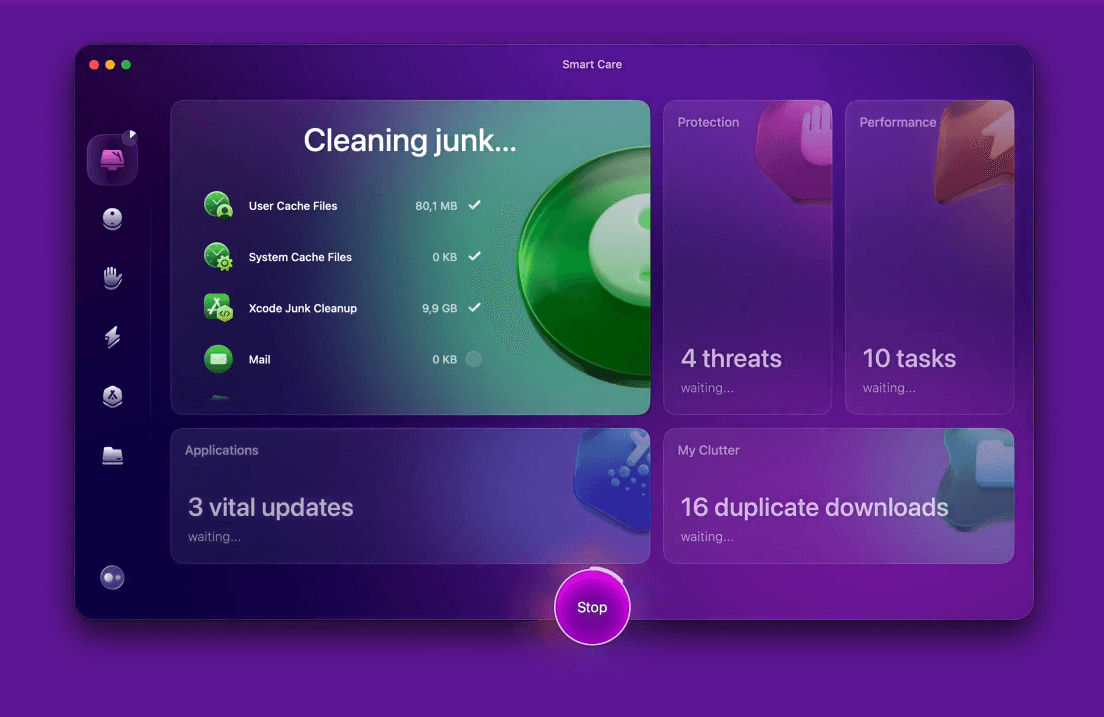Click the Mail envelope icon
Viewport: 1104px width, 717px height.
click(218, 359)
